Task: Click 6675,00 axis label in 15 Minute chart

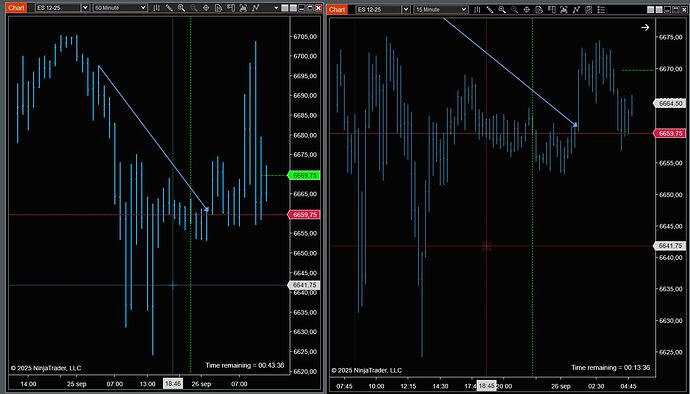Action: pyautogui.click(x=670, y=37)
